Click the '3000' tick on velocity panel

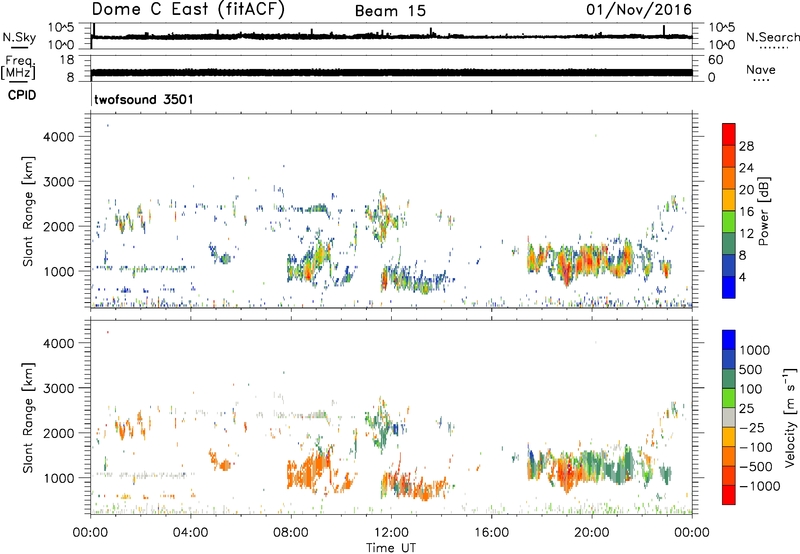59,388
